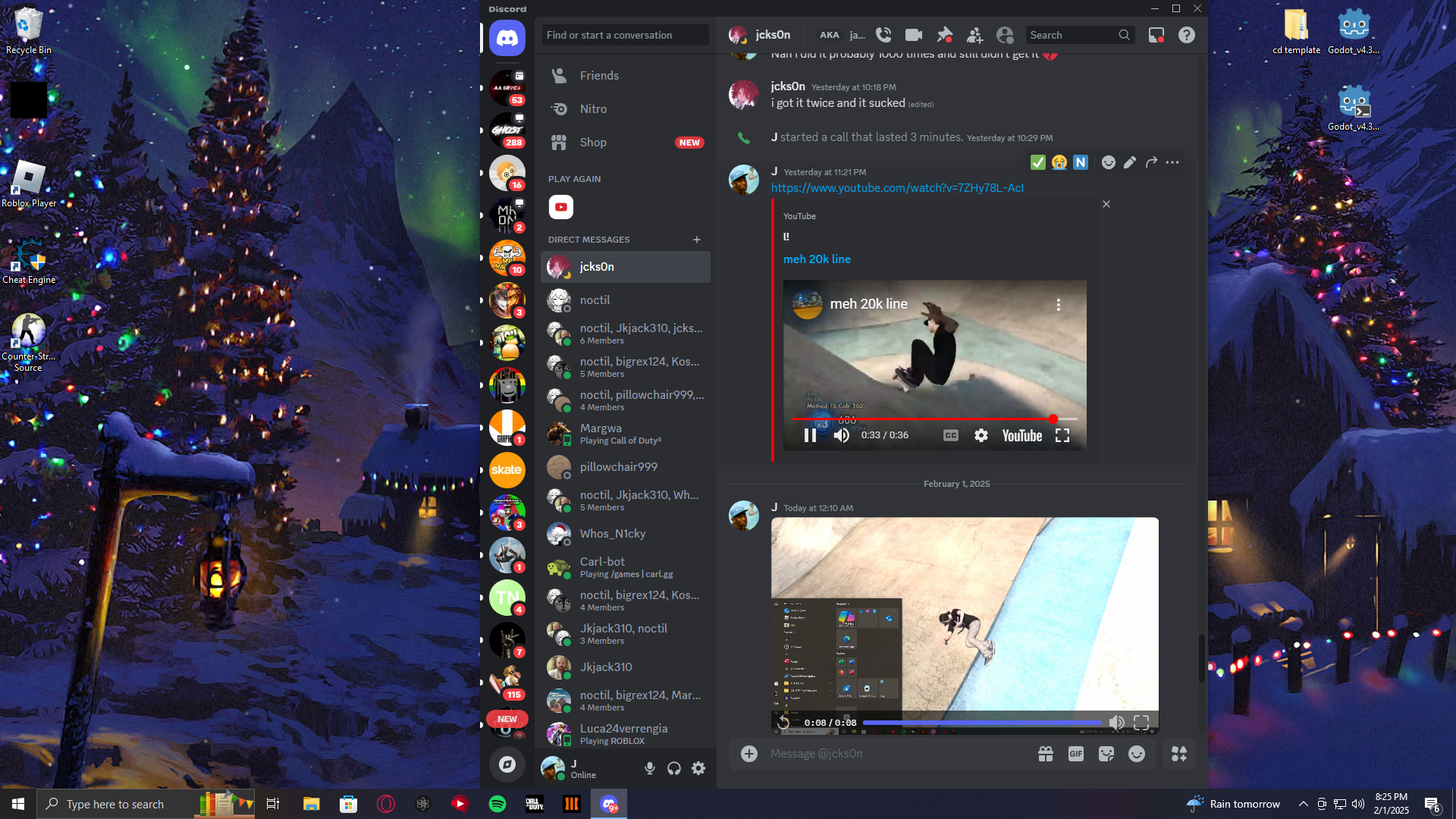Open User Settings gear
Viewport: 1456px width, 819px height.
point(698,768)
